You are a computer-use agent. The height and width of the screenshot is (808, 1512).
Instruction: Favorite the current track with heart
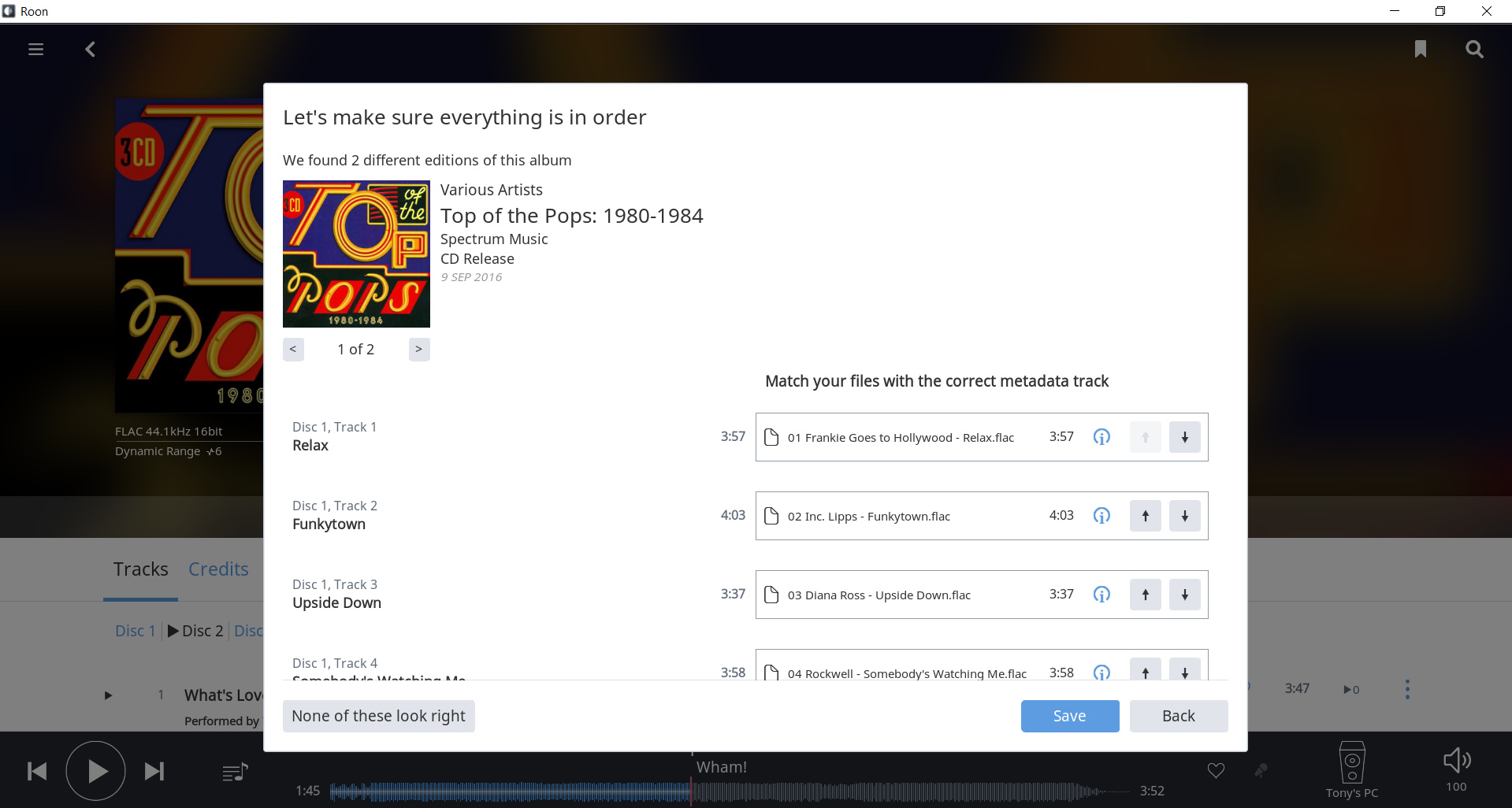point(1216,770)
